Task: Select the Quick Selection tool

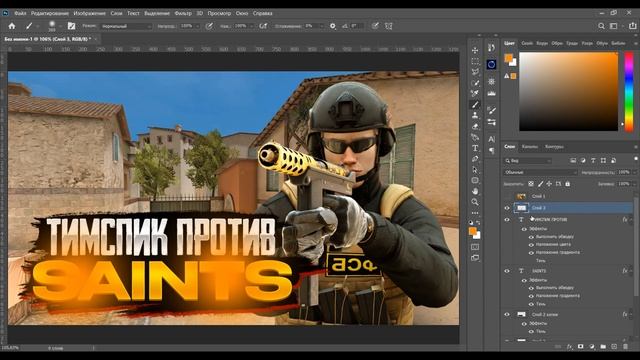Action: tap(475, 83)
